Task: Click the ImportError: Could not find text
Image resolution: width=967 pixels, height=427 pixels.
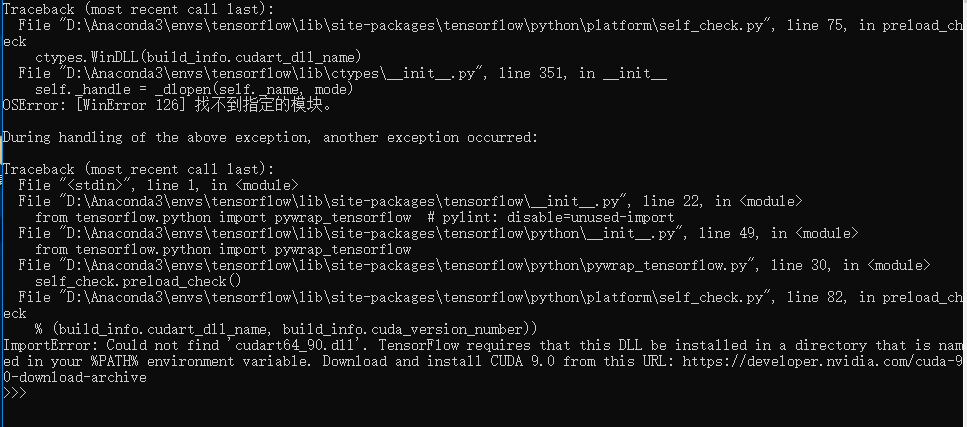Action: coord(111,345)
